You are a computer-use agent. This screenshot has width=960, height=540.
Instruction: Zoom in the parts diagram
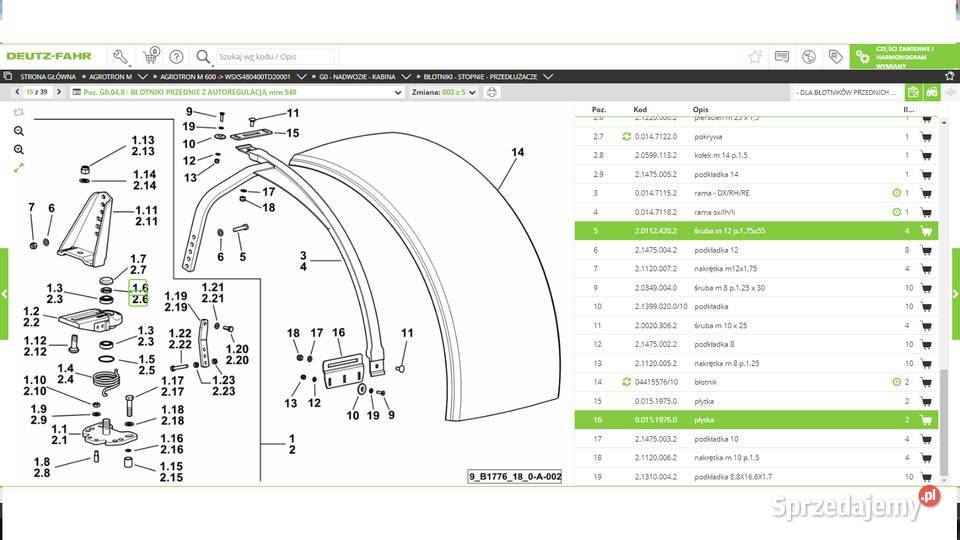point(19,149)
